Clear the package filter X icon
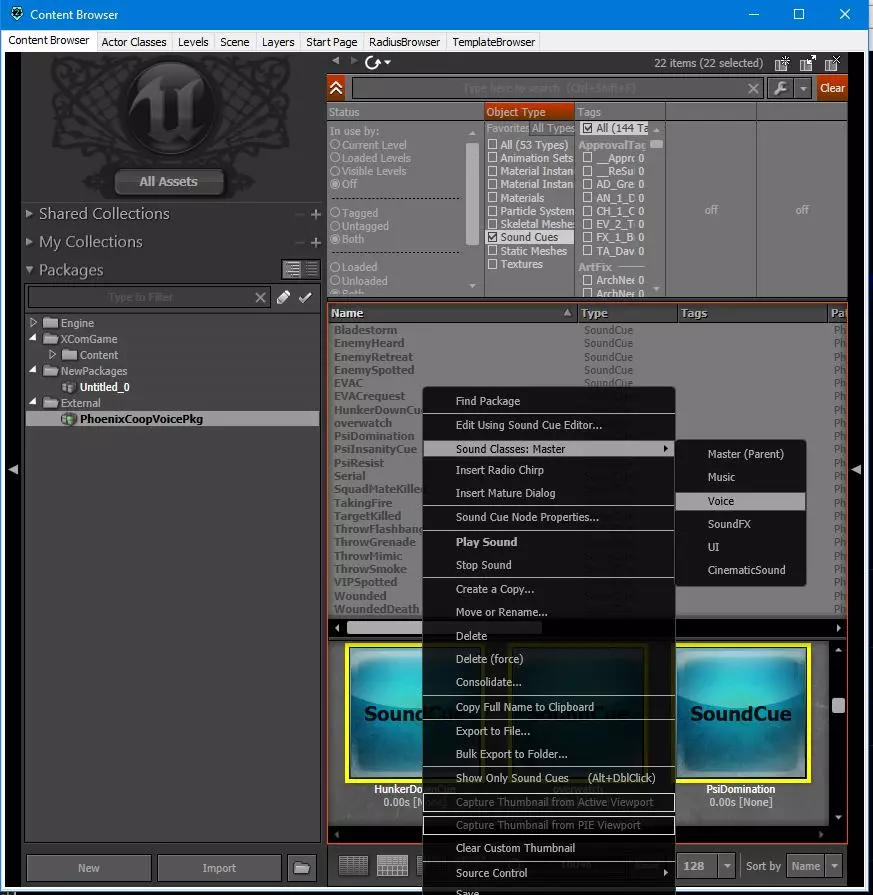873x895 pixels. pos(260,297)
